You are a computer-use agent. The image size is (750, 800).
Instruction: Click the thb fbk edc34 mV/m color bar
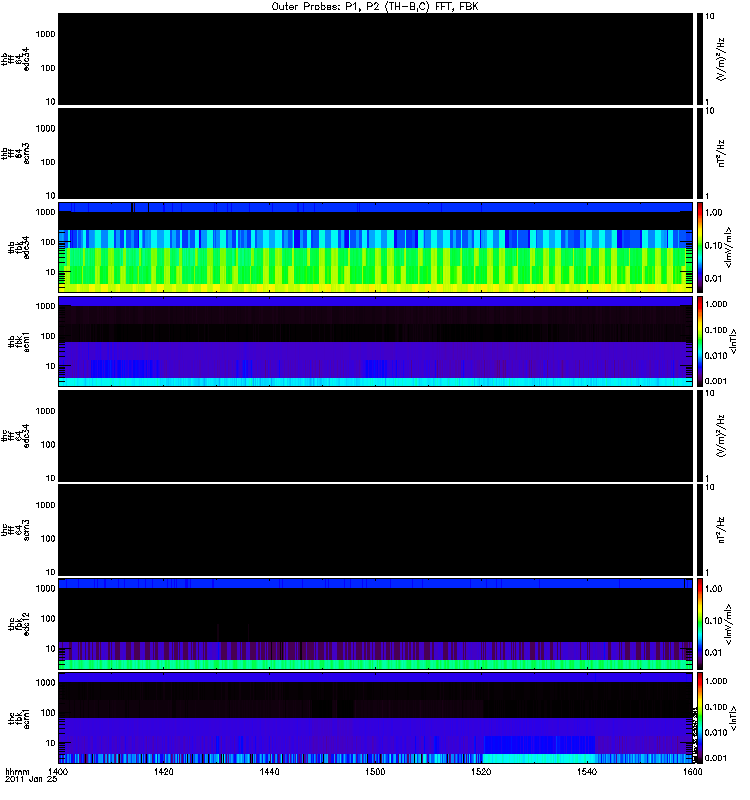tap(700, 247)
